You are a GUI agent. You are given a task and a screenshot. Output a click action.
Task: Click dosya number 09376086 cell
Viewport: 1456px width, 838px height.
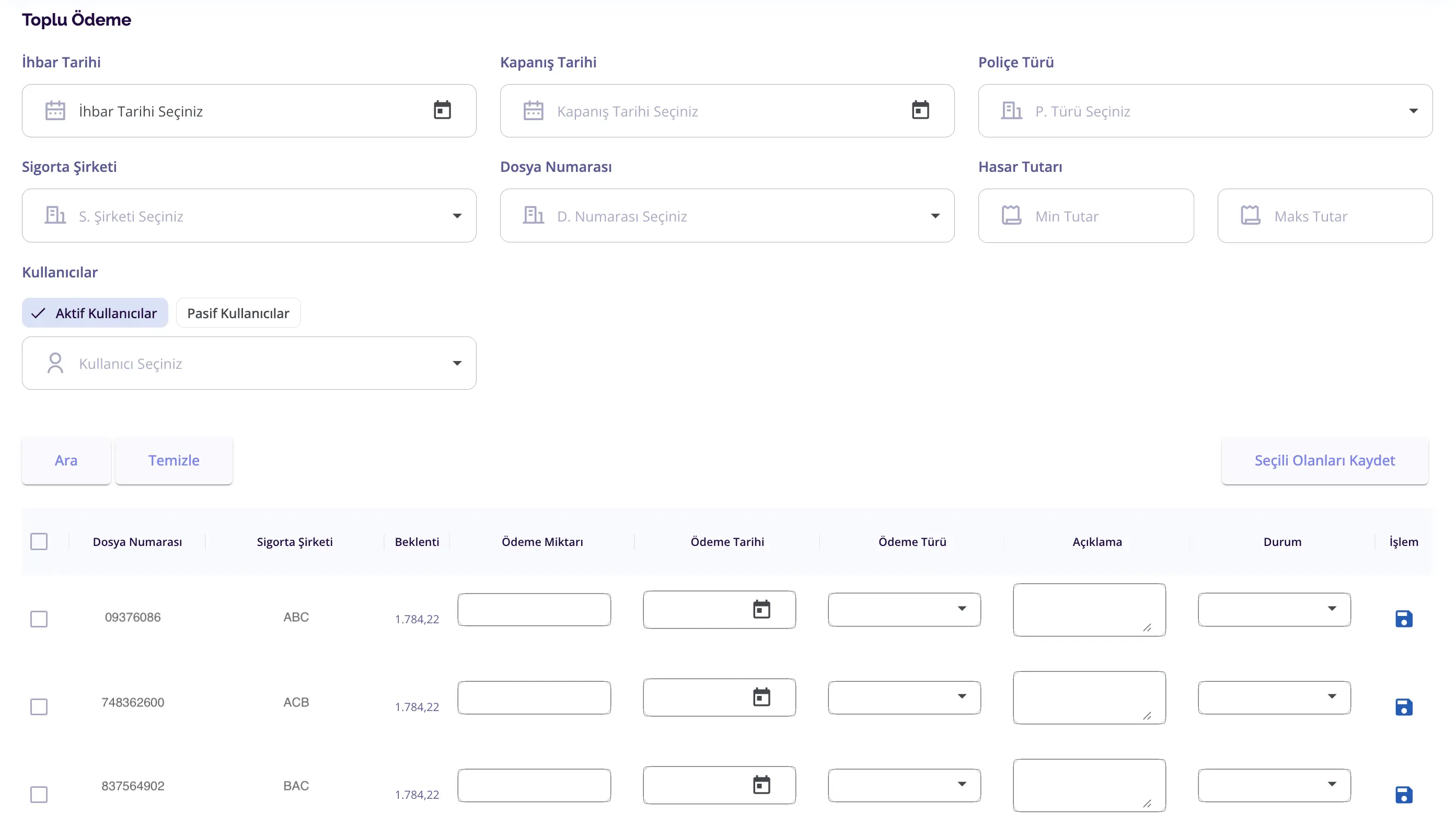(132, 617)
